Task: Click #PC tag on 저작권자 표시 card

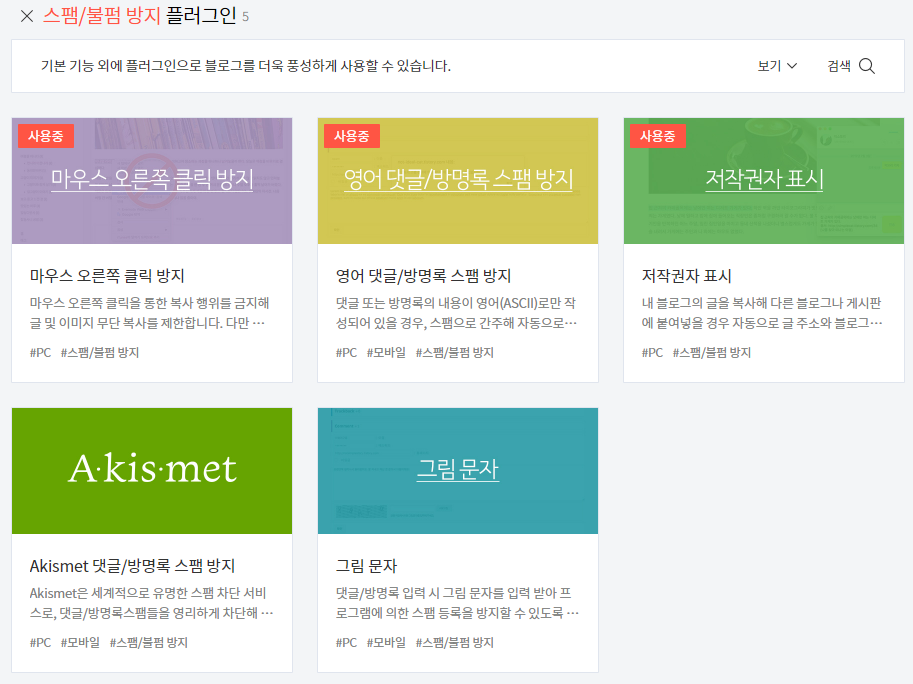Action: pyautogui.click(x=652, y=352)
